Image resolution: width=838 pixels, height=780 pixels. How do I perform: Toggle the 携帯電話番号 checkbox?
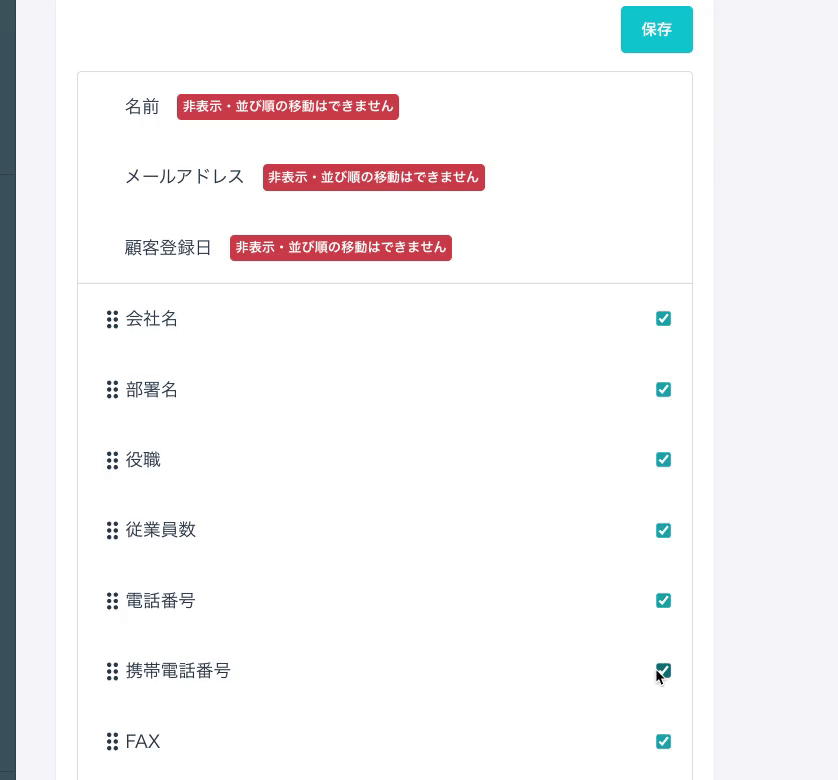[663, 671]
